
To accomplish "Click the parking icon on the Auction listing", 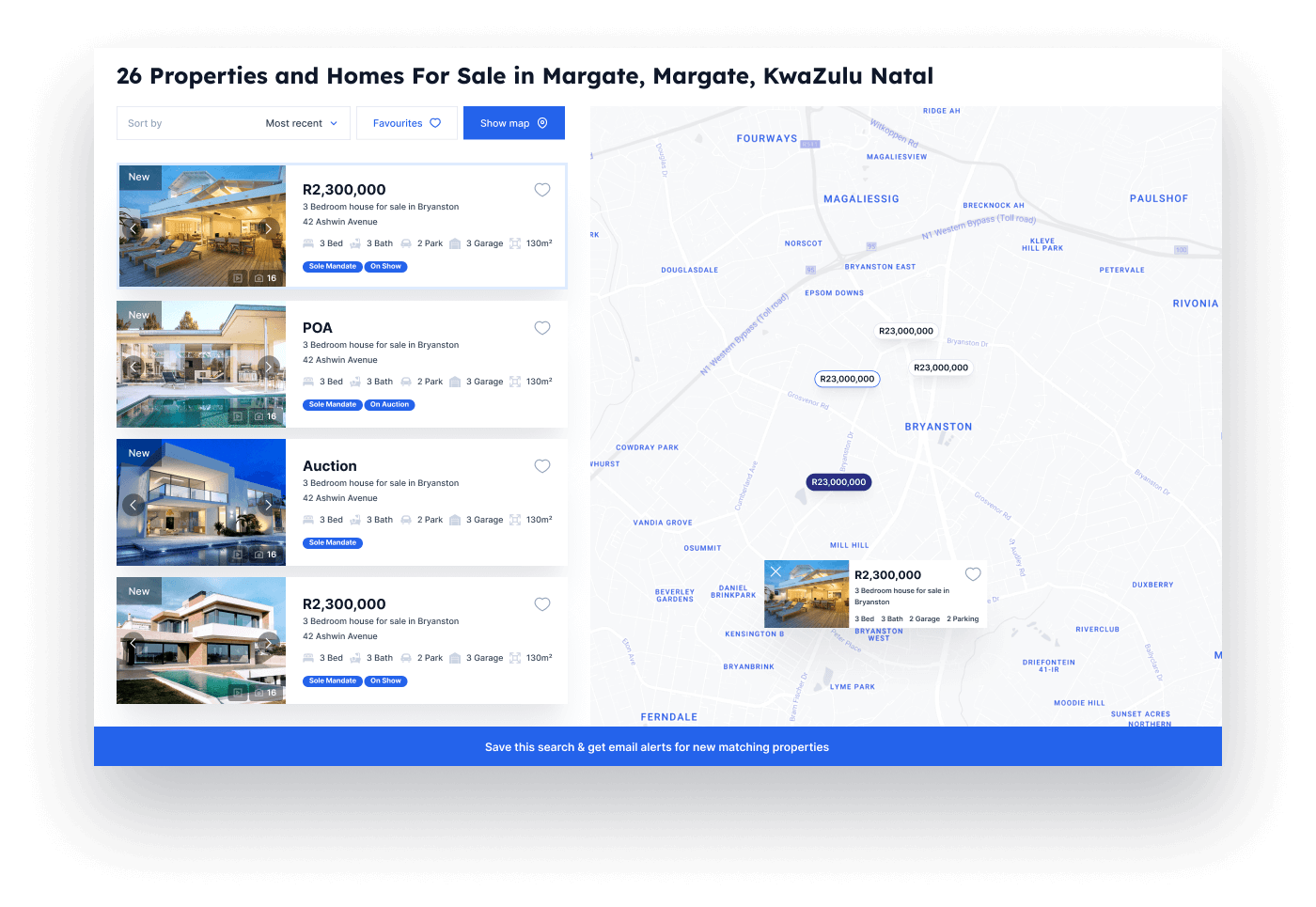I will (x=406, y=519).
